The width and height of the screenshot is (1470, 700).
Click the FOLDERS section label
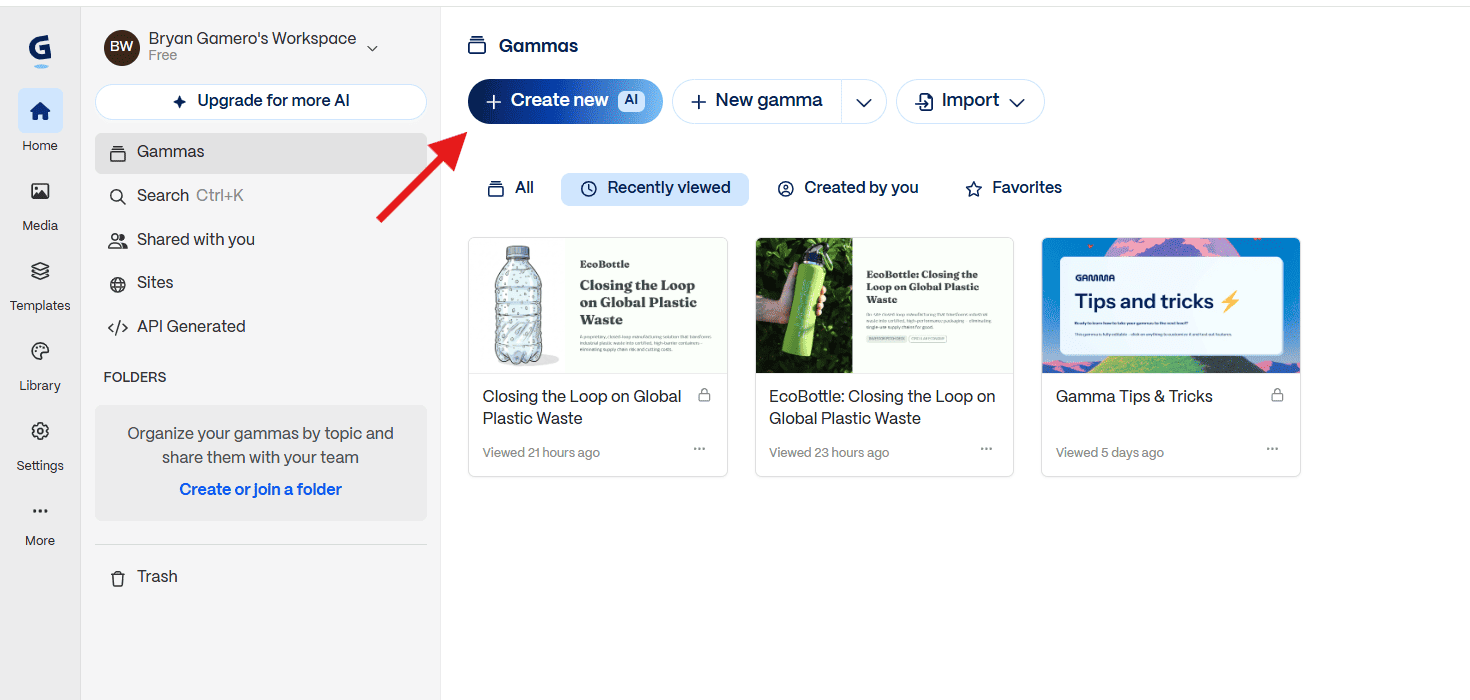(135, 377)
